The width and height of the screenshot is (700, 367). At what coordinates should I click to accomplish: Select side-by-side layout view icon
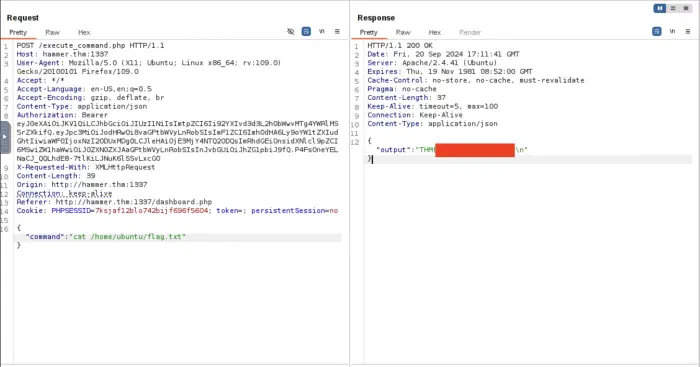(660, 8)
